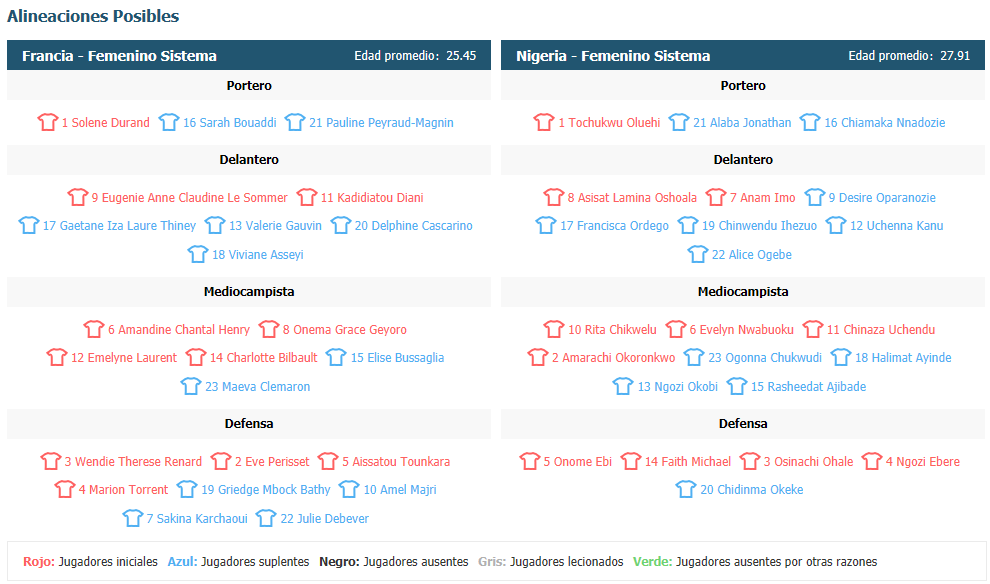Click the blue shirt icon beside Maeva Clemaron
The image size is (990, 584).
191,386
